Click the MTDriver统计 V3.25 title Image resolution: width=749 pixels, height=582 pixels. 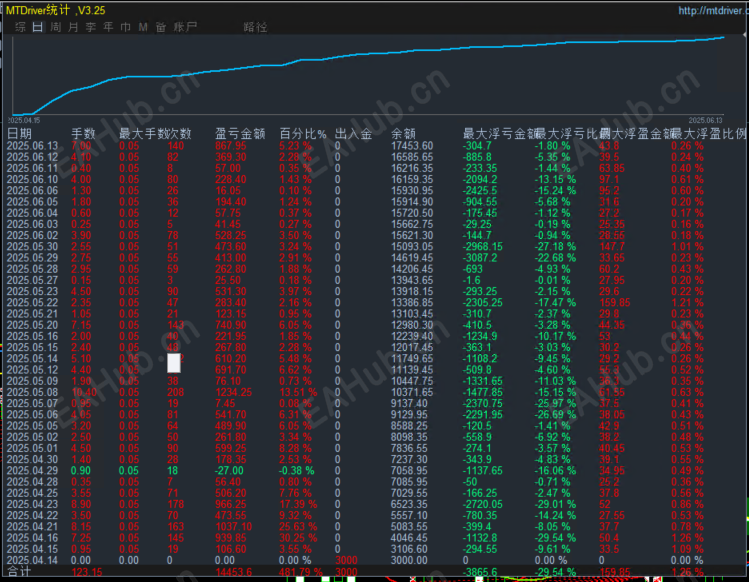[55, 10]
